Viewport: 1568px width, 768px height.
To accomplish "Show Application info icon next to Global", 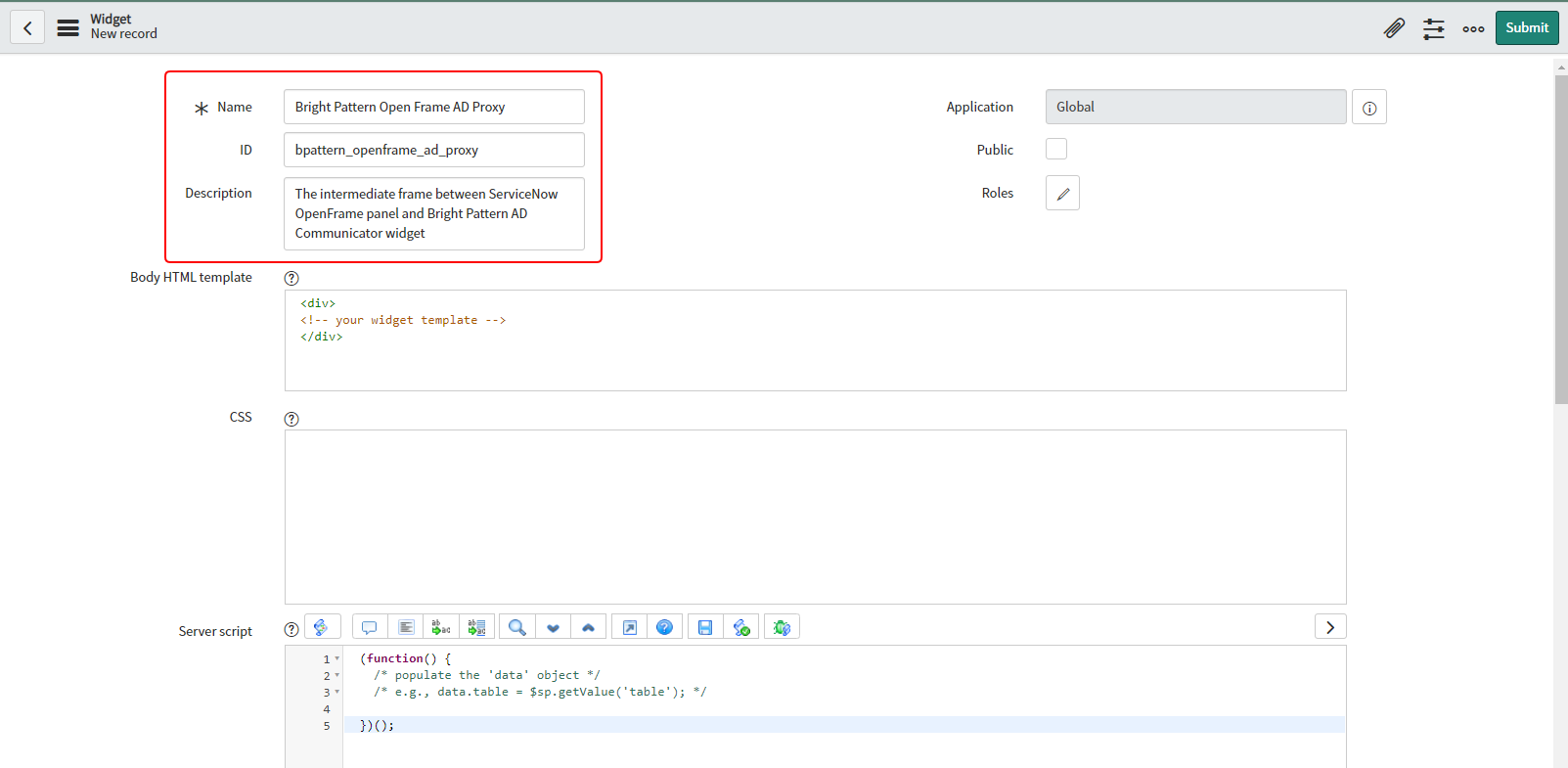I will pyautogui.click(x=1369, y=107).
